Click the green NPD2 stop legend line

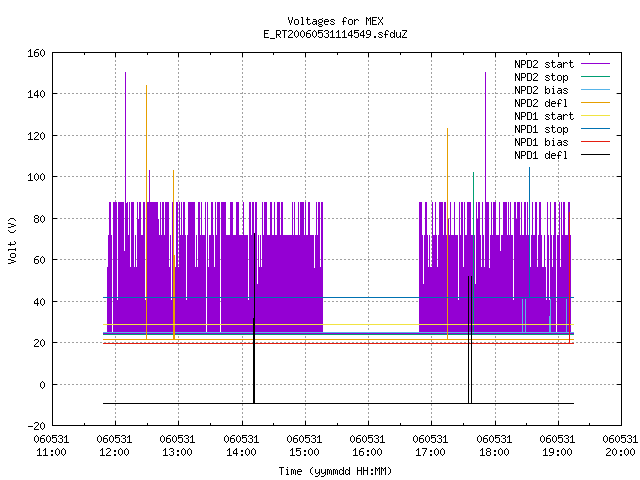[595, 76]
